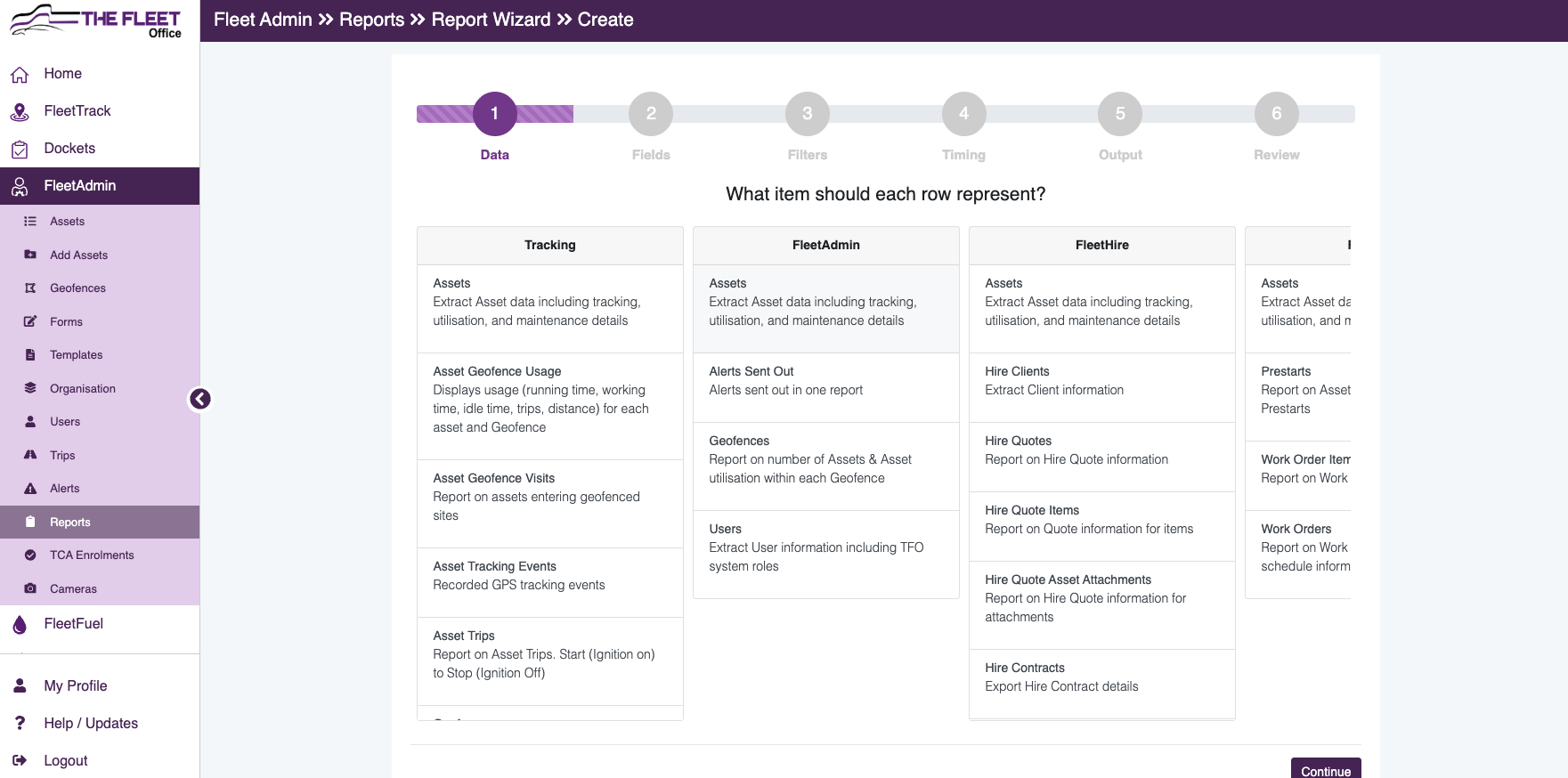1568x778 pixels.
Task: Click the Fleet Admin breadcrumb link
Action: (263, 20)
